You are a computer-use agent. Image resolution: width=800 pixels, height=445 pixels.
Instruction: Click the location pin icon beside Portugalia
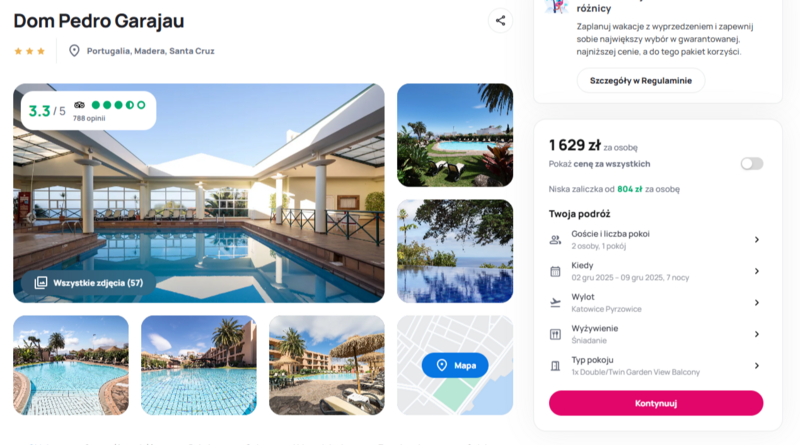(74, 51)
